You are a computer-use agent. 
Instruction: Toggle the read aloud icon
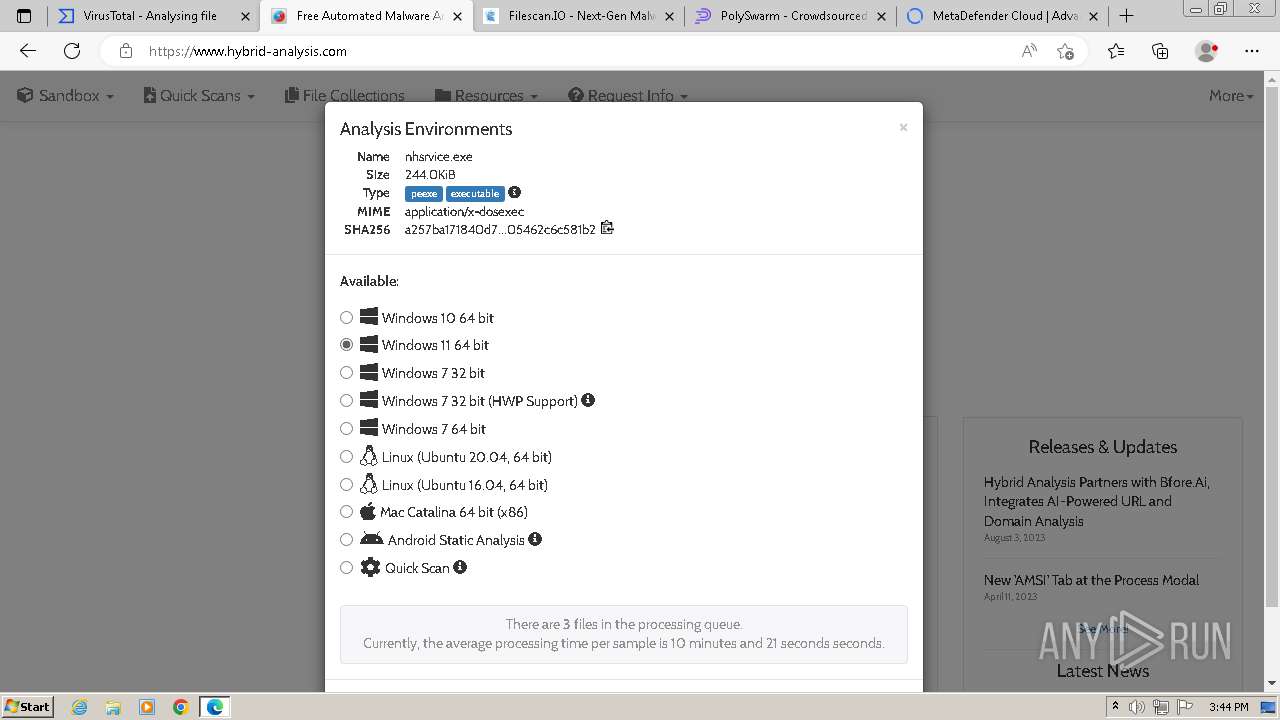click(1029, 51)
